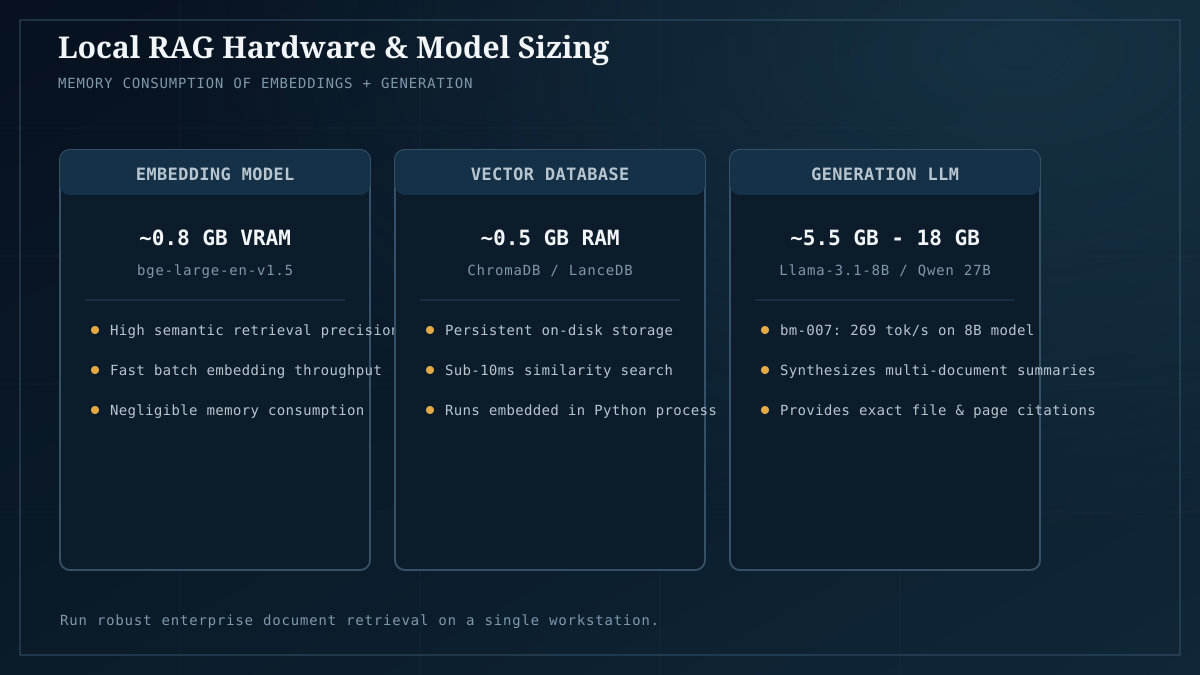Select the 'GENERATION LLM' card header
Viewport: 1200px width, 675px height.
[885, 173]
